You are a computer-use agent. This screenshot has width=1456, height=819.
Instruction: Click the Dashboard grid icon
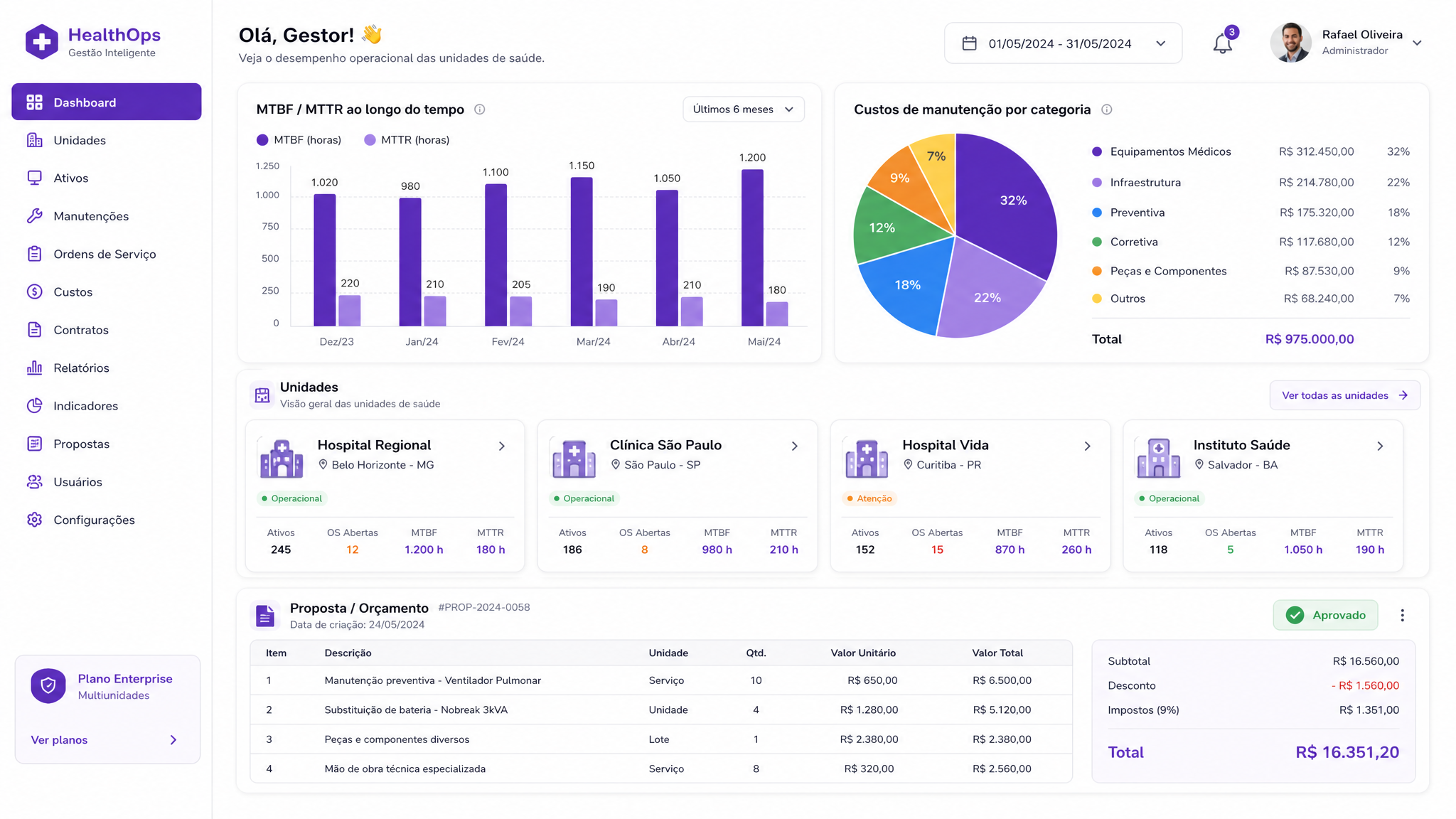tap(34, 102)
